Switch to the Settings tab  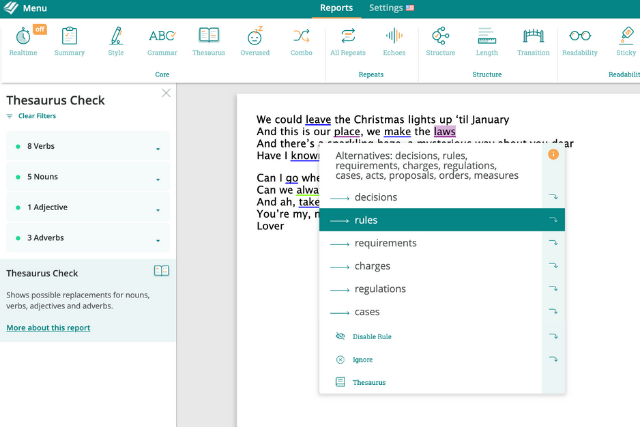click(x=386, y=8)
